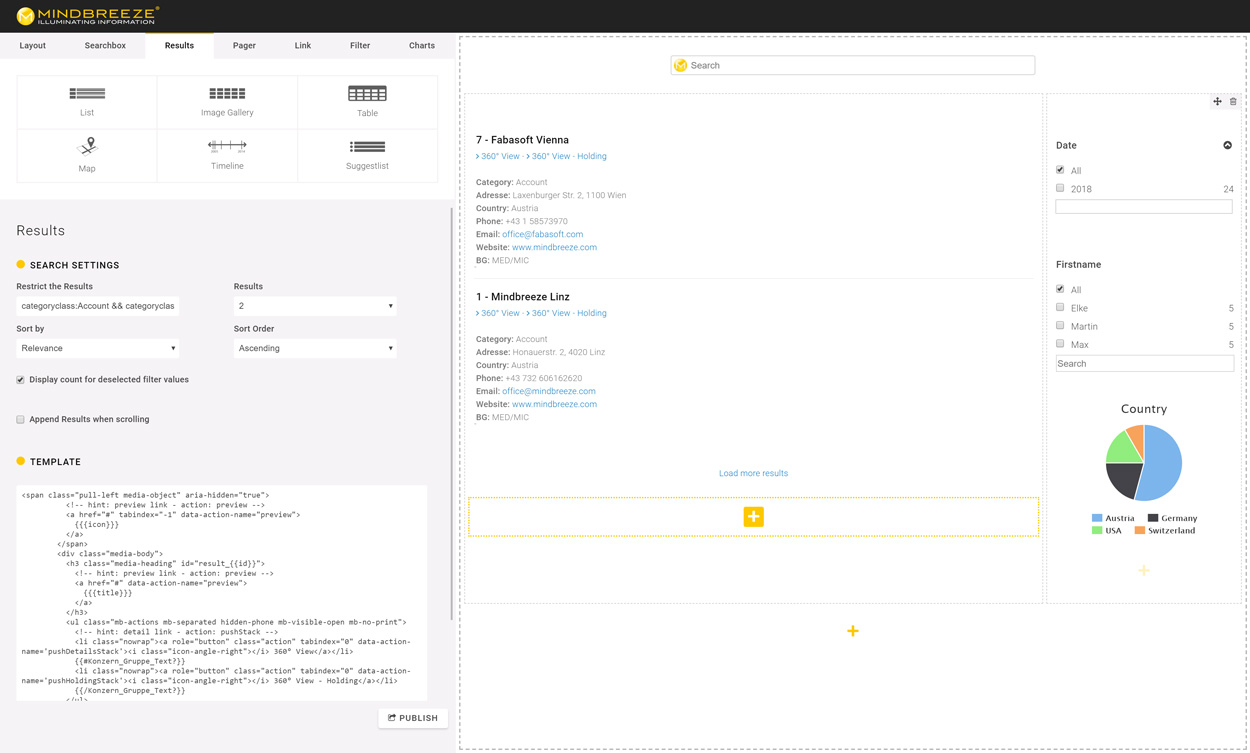Open the Sort by Relevance dropdown

tap(98, 348)
